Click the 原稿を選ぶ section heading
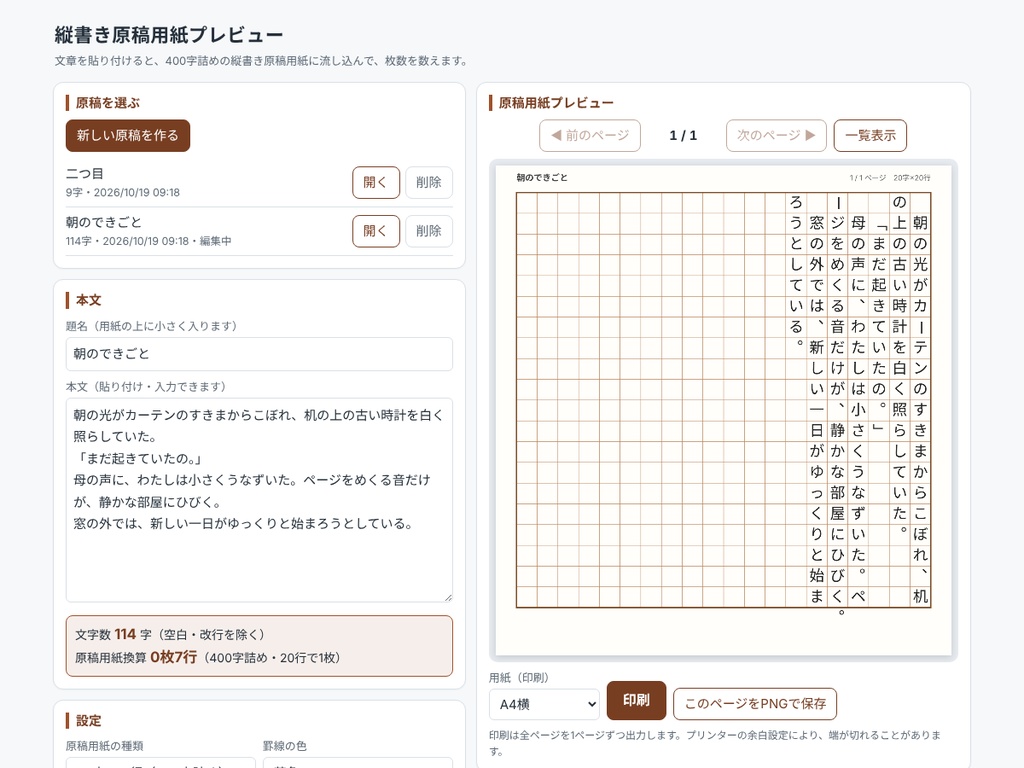The height and width of the screenshot is (768, 1024). 108,103
